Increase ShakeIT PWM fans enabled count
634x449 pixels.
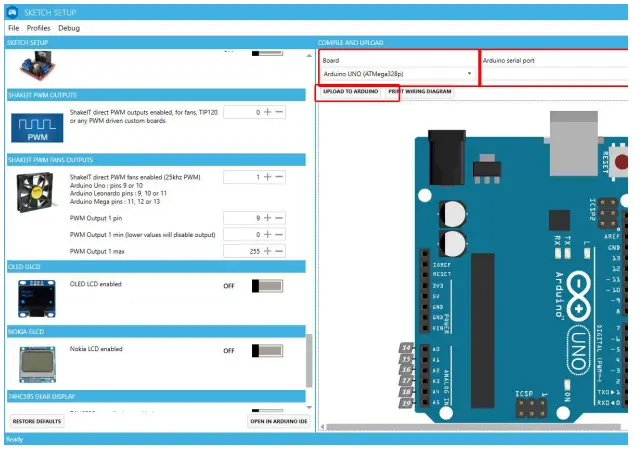pyautogui.click(x=268, y=177)
